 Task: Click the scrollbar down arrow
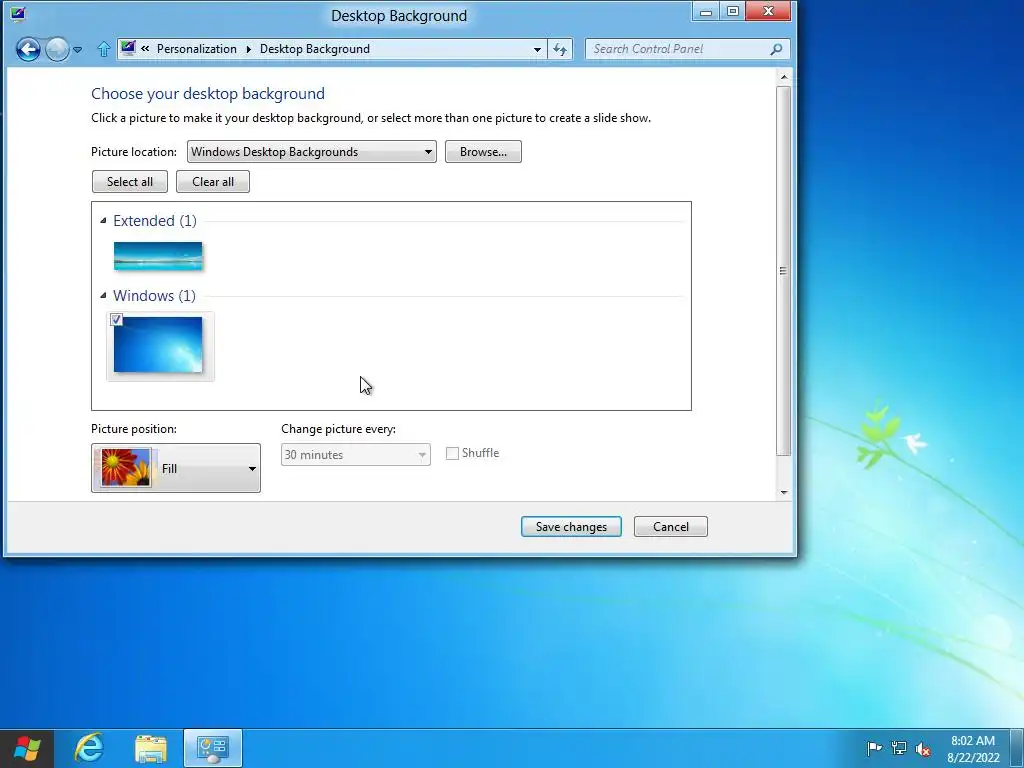(784, 492)
